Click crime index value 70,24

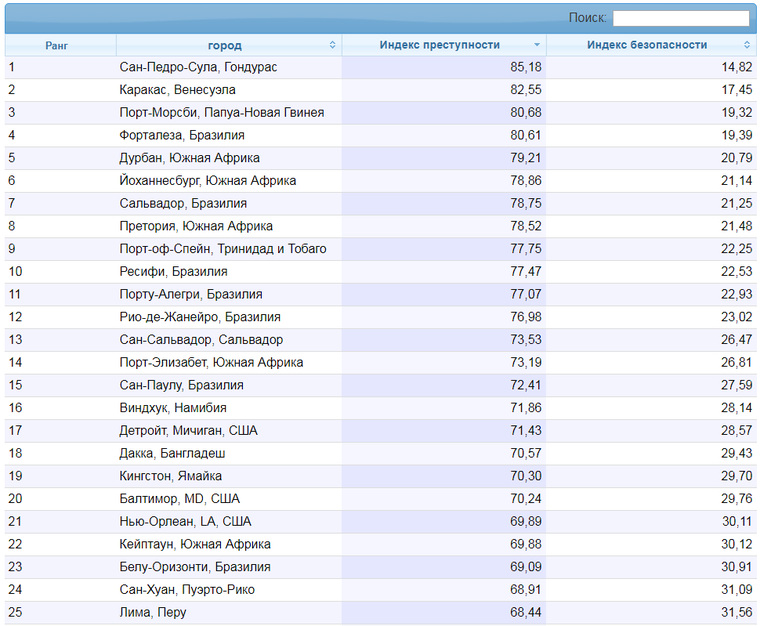click(526, 499)
